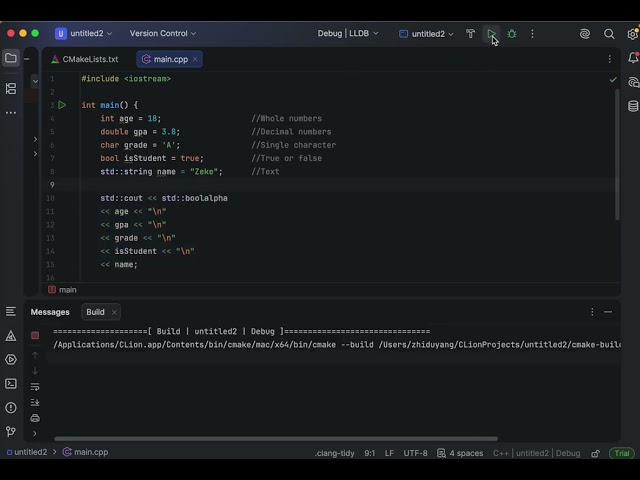Screen dimensions: 640x480
Task: Open Git version control tool window
Action: point(11,431)
